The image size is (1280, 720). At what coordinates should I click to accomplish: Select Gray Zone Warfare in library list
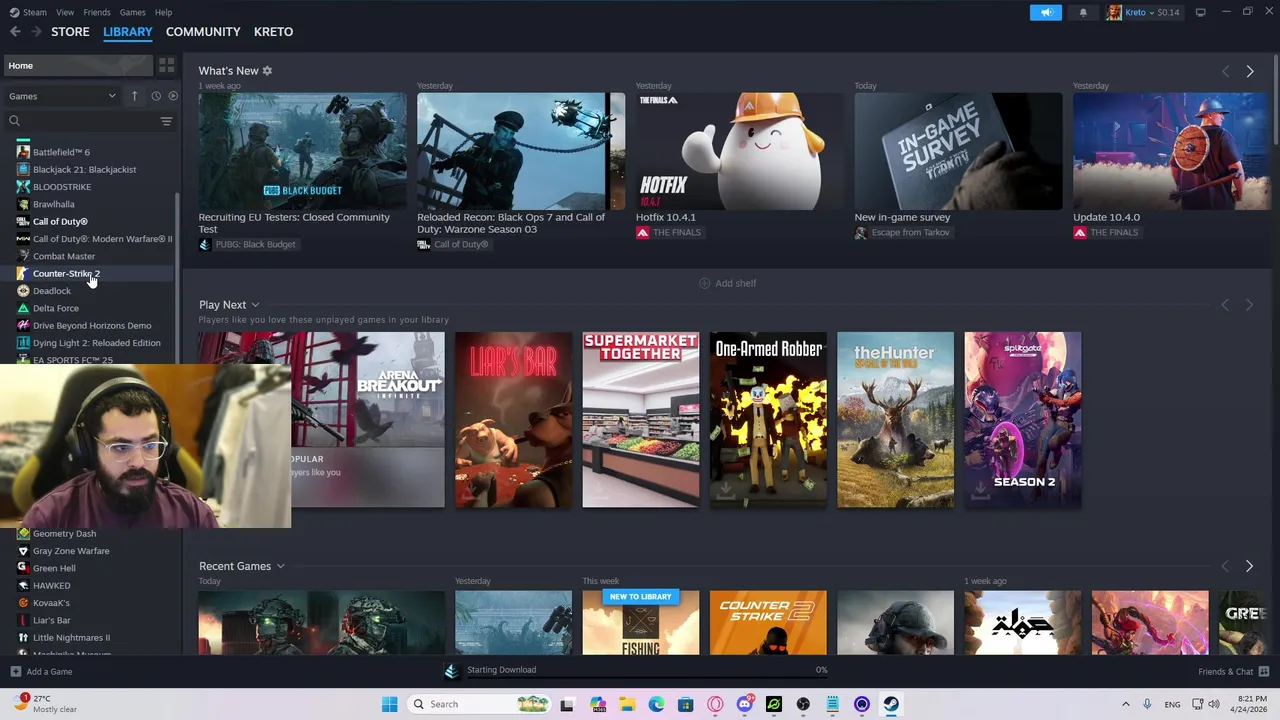tap(71, 551)
